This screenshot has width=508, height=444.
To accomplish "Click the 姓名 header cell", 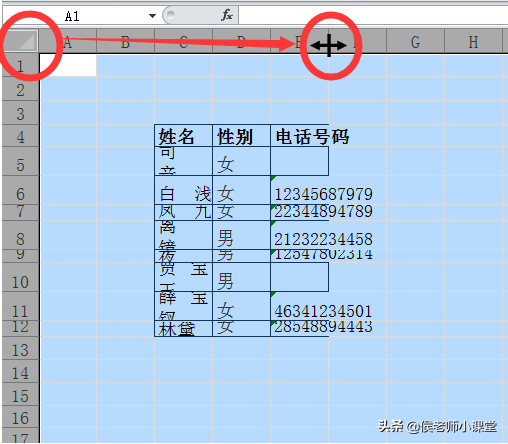I will 184,136.
